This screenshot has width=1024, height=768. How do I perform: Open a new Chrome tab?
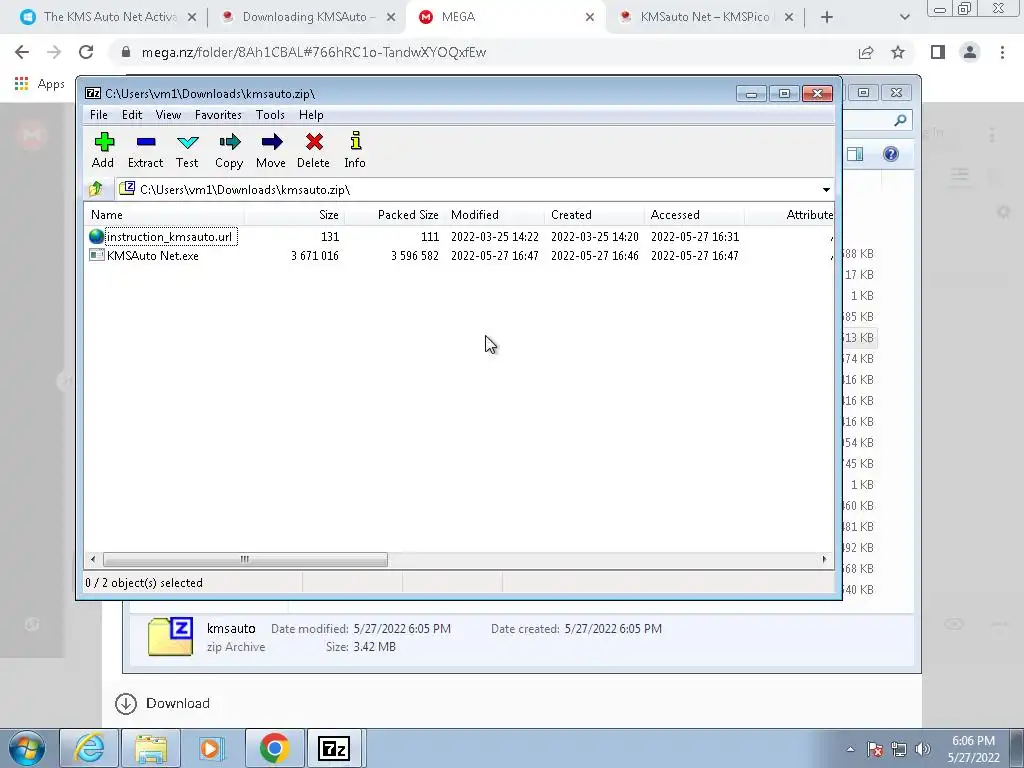click(827, 18)
